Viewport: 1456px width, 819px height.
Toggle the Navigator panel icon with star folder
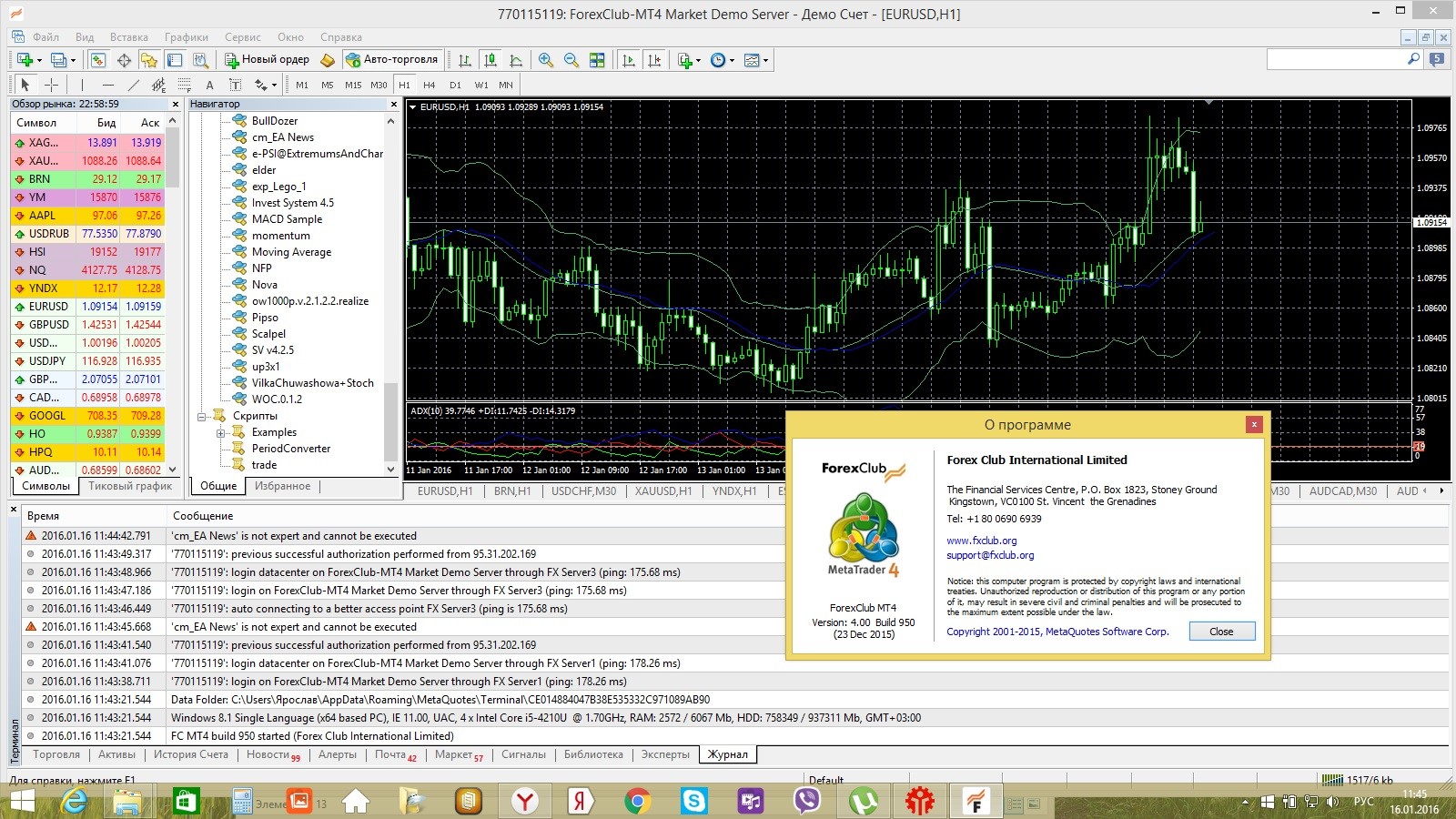(x=148, y=60)
